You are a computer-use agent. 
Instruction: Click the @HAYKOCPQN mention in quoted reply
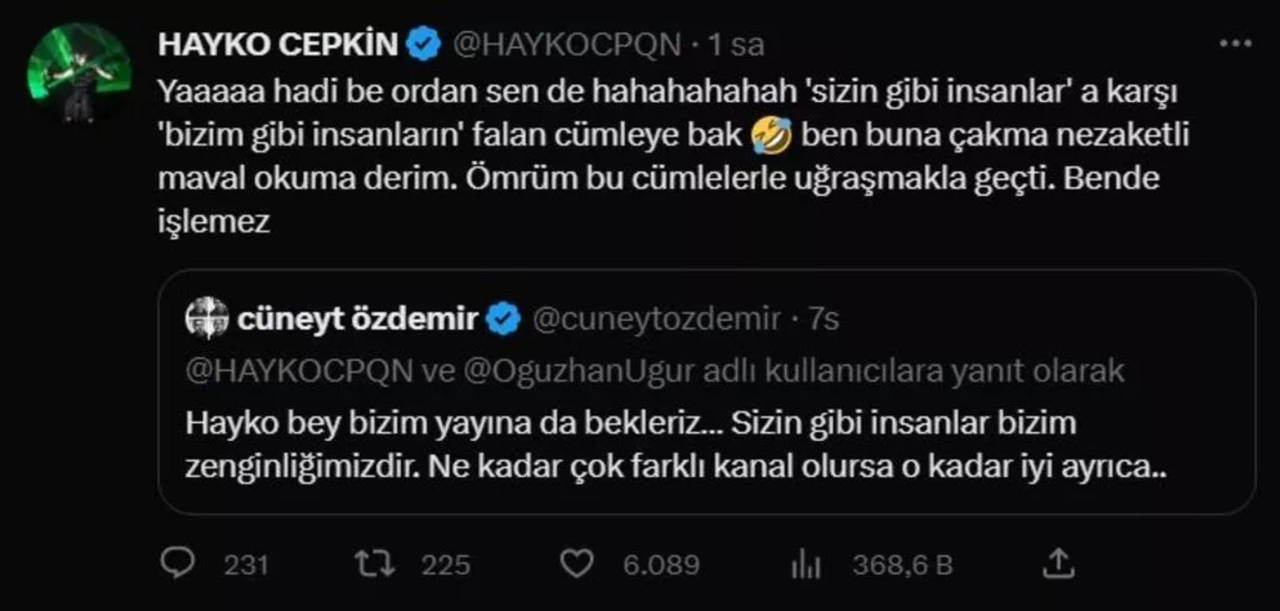(x=299, y=371)
